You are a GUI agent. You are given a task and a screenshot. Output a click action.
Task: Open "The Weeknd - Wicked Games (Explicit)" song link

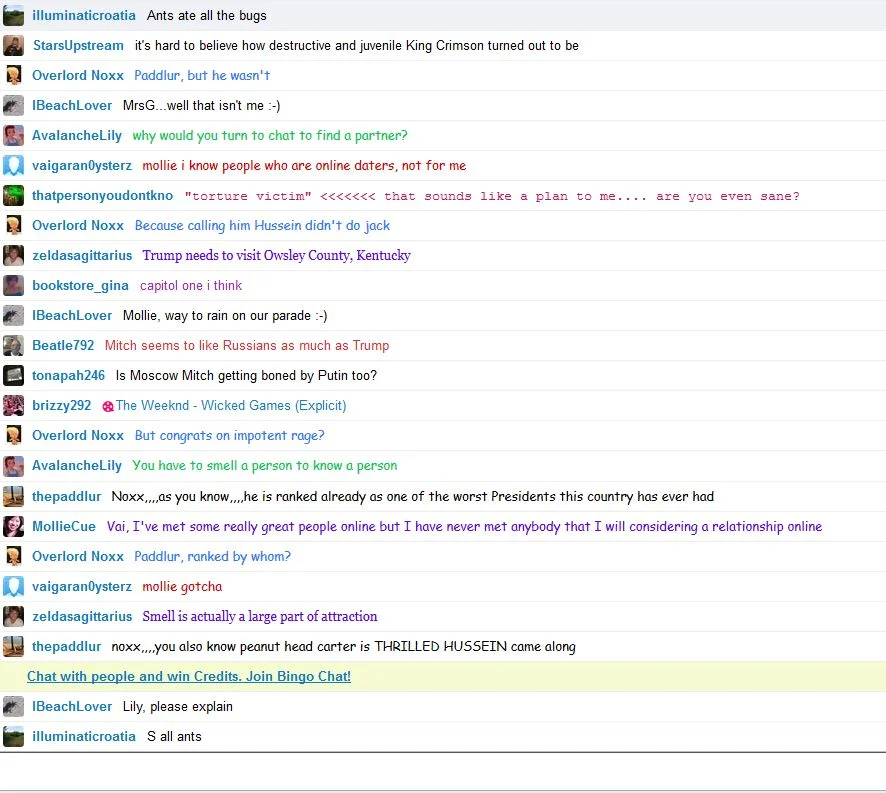(x=231, y=405)
